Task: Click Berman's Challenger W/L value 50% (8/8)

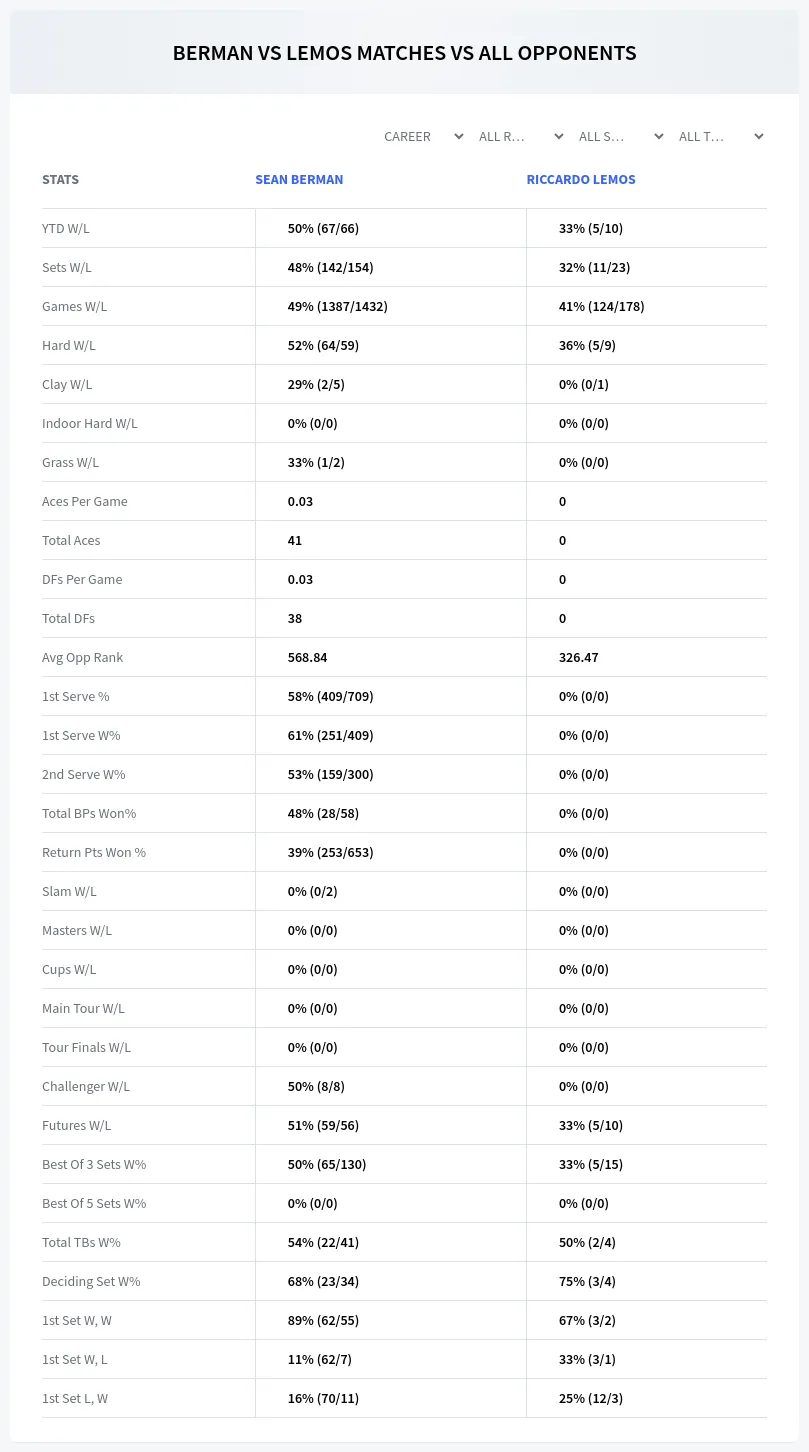Action: [316, 1086]
